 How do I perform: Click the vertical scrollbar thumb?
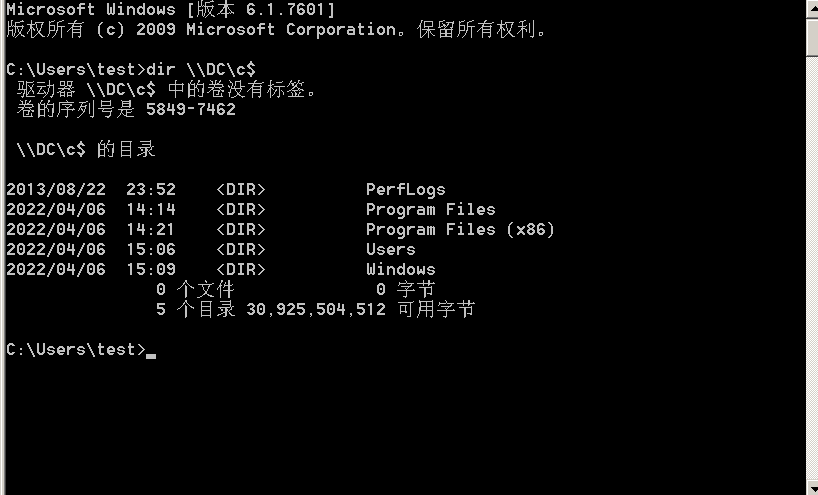tap(812, 35)
